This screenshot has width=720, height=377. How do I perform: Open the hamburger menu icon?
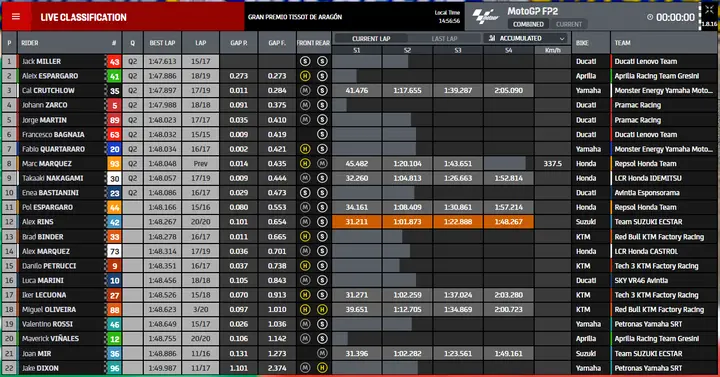16,17
